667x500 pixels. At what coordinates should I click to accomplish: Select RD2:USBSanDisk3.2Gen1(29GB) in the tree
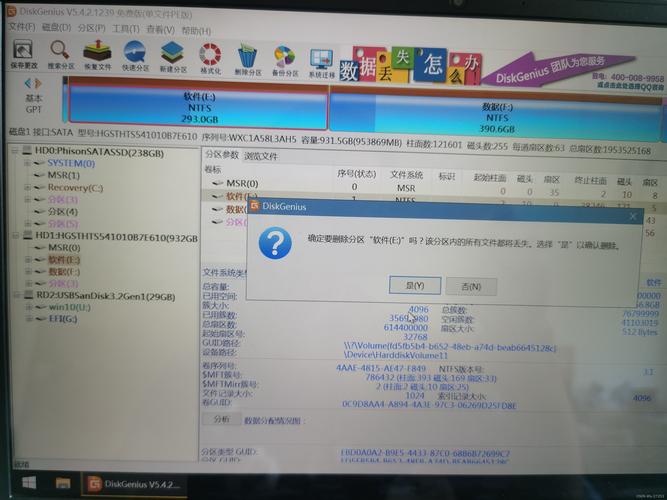click(106, 296)
